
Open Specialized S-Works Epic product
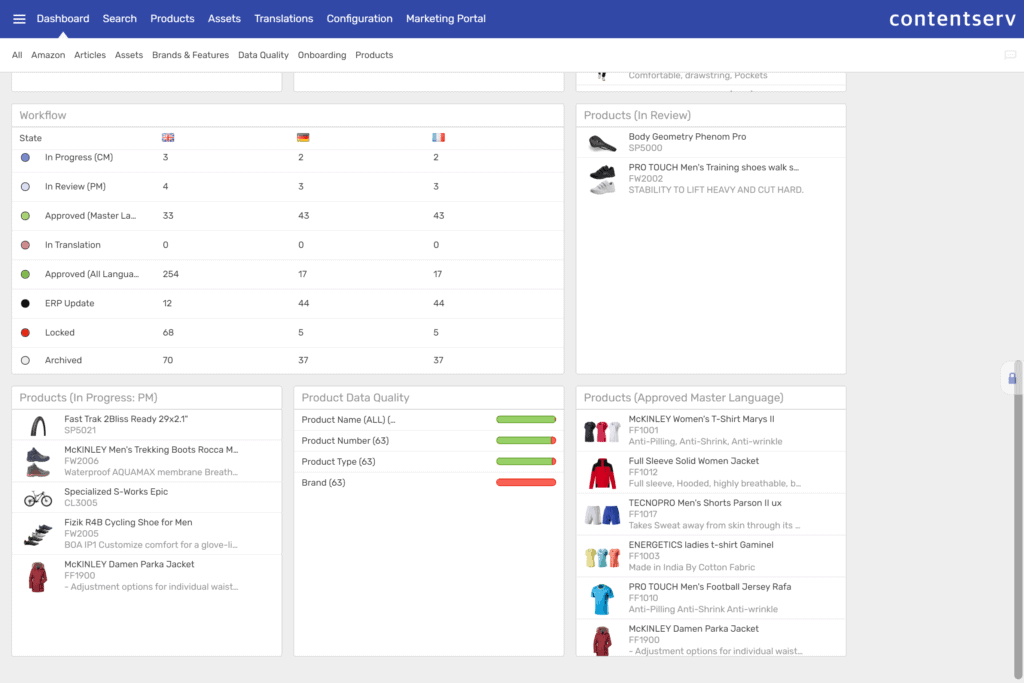(116, 492)
